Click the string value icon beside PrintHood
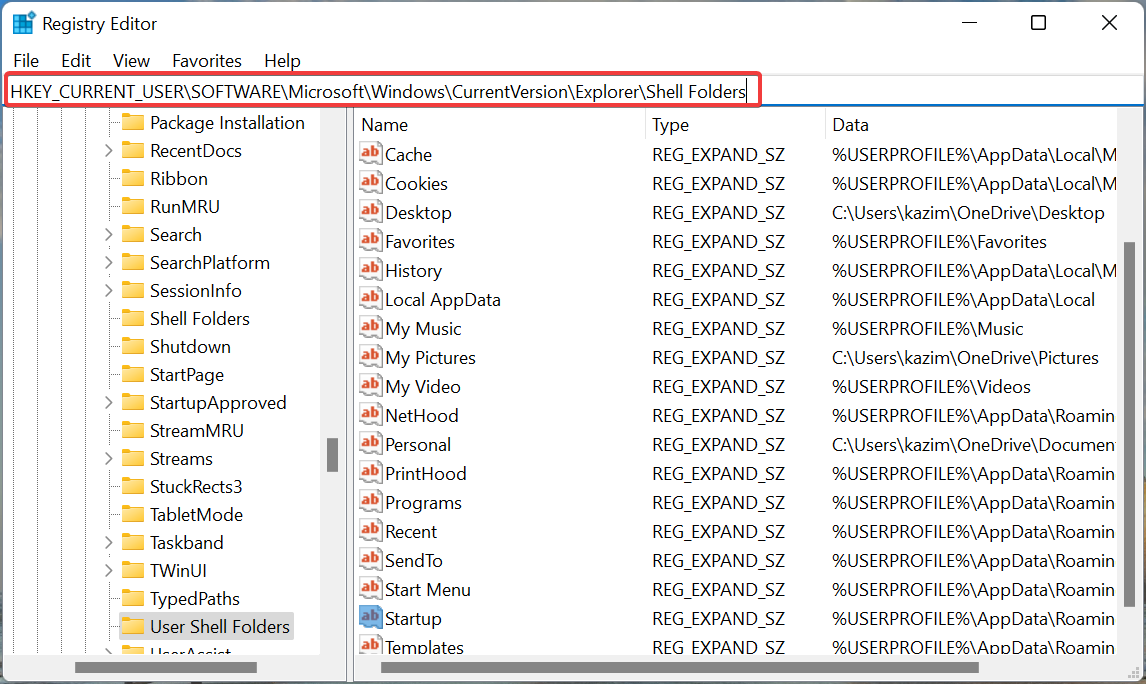 click(x=371, y=473)
